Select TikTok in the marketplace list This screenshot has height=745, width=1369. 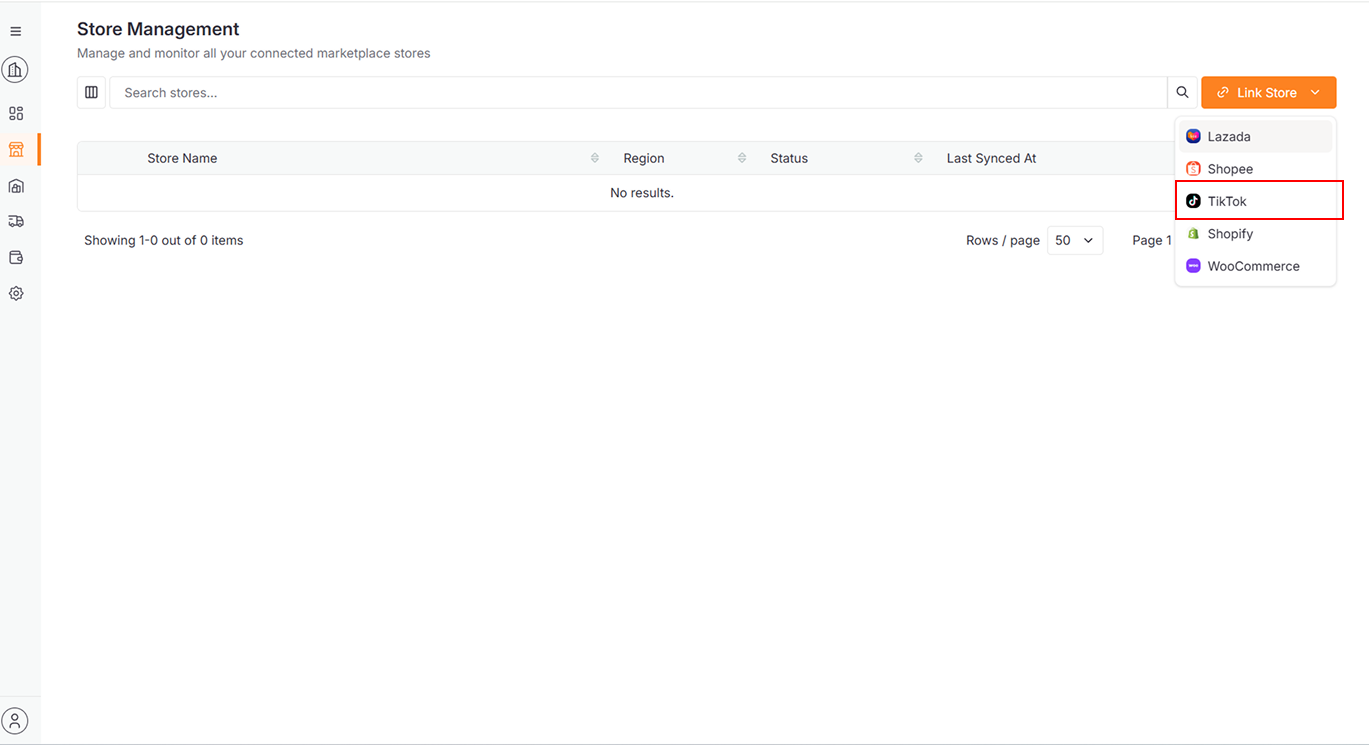1227,201
